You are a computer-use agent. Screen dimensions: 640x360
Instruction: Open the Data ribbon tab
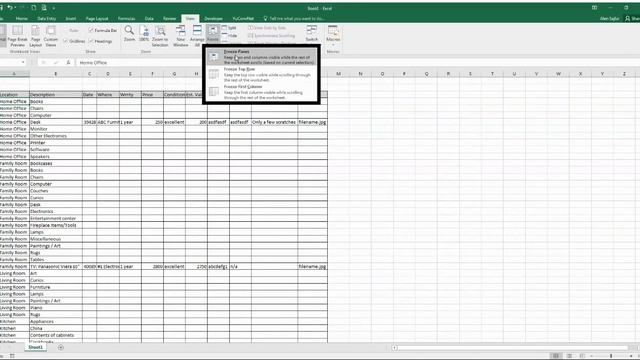[149, 18]
